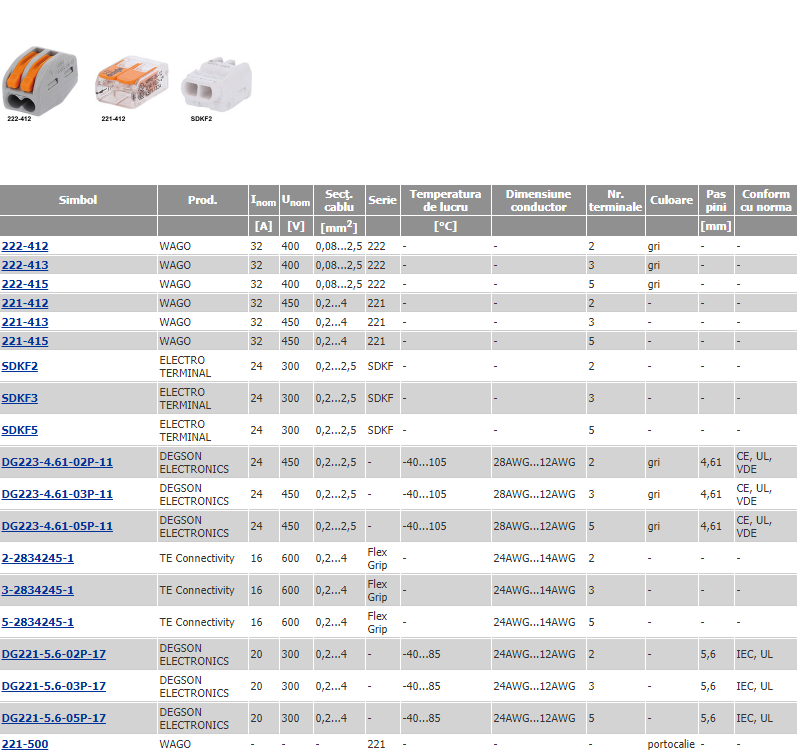Click the [°C] unit header cell
Viewport: 797px width, 752px height.
(x=446, y=226)
